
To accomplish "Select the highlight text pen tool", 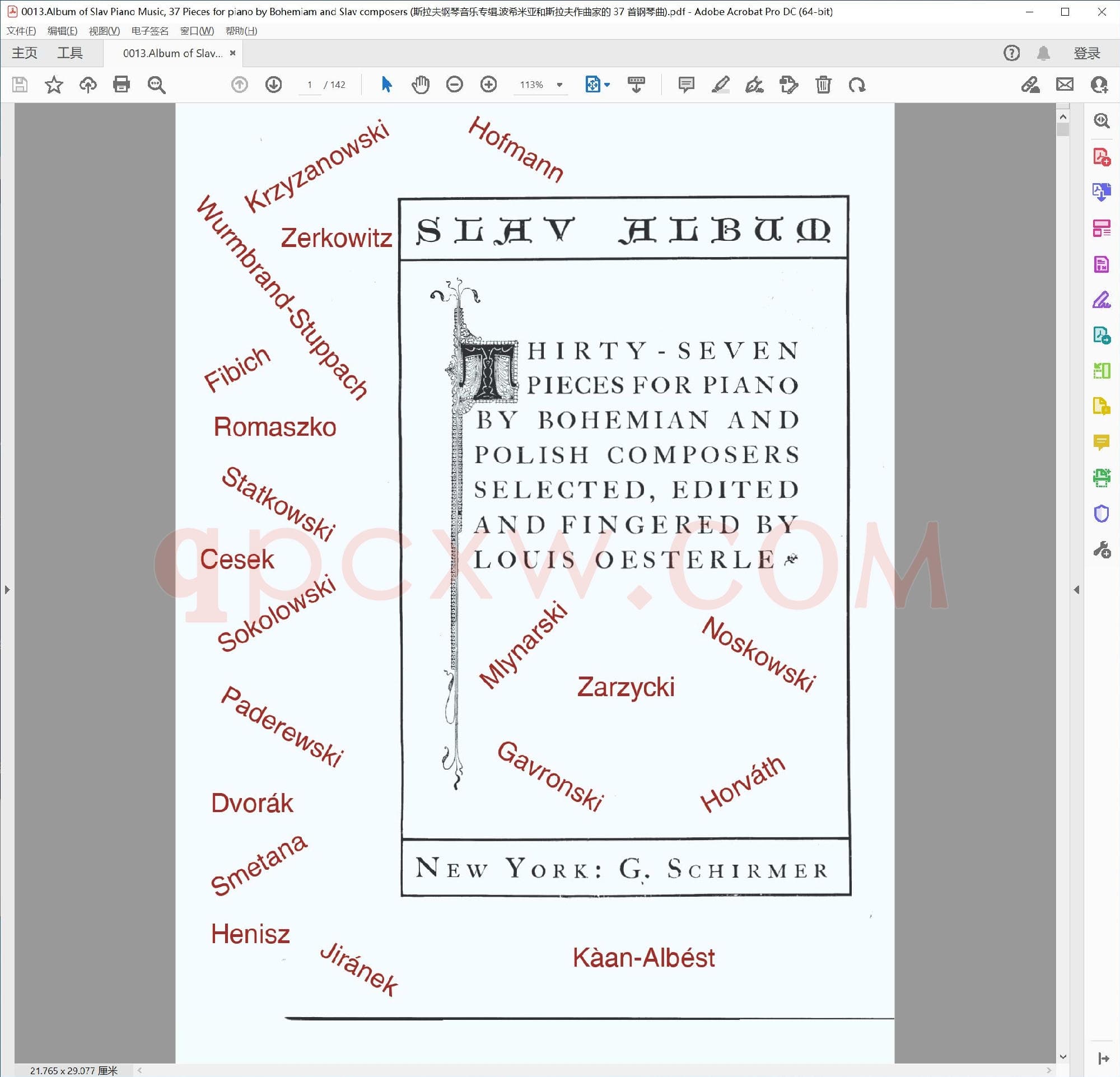I will 720,85.
